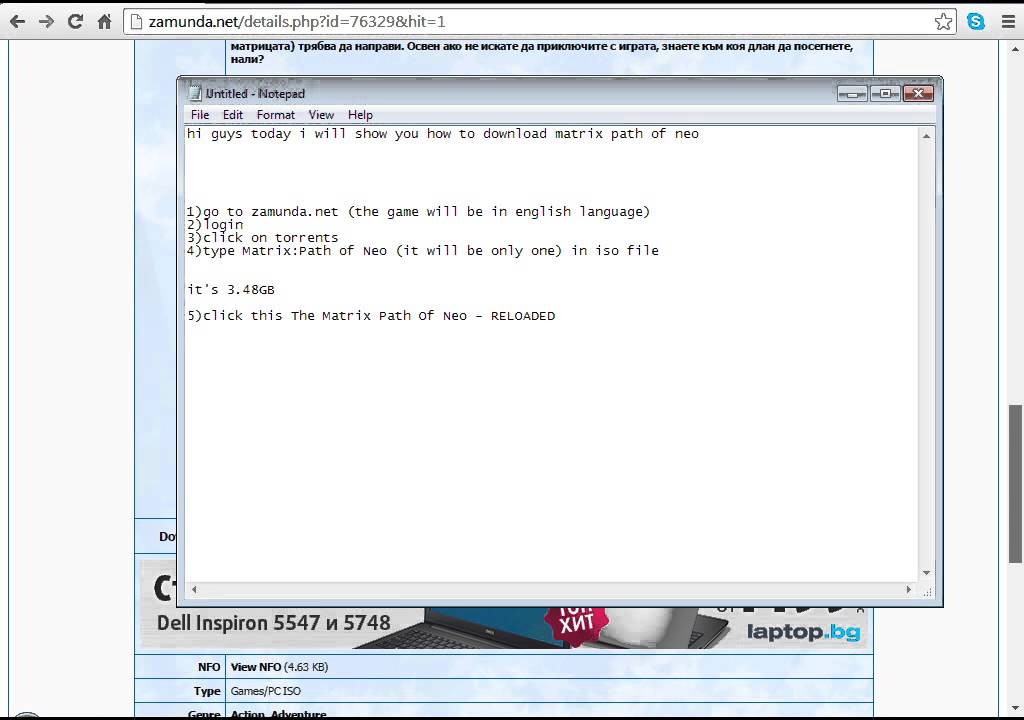Click the browser page scrollbar thumb
Screen dimensions: 1024x720
pyautogui.click(x=1015, y=483)
